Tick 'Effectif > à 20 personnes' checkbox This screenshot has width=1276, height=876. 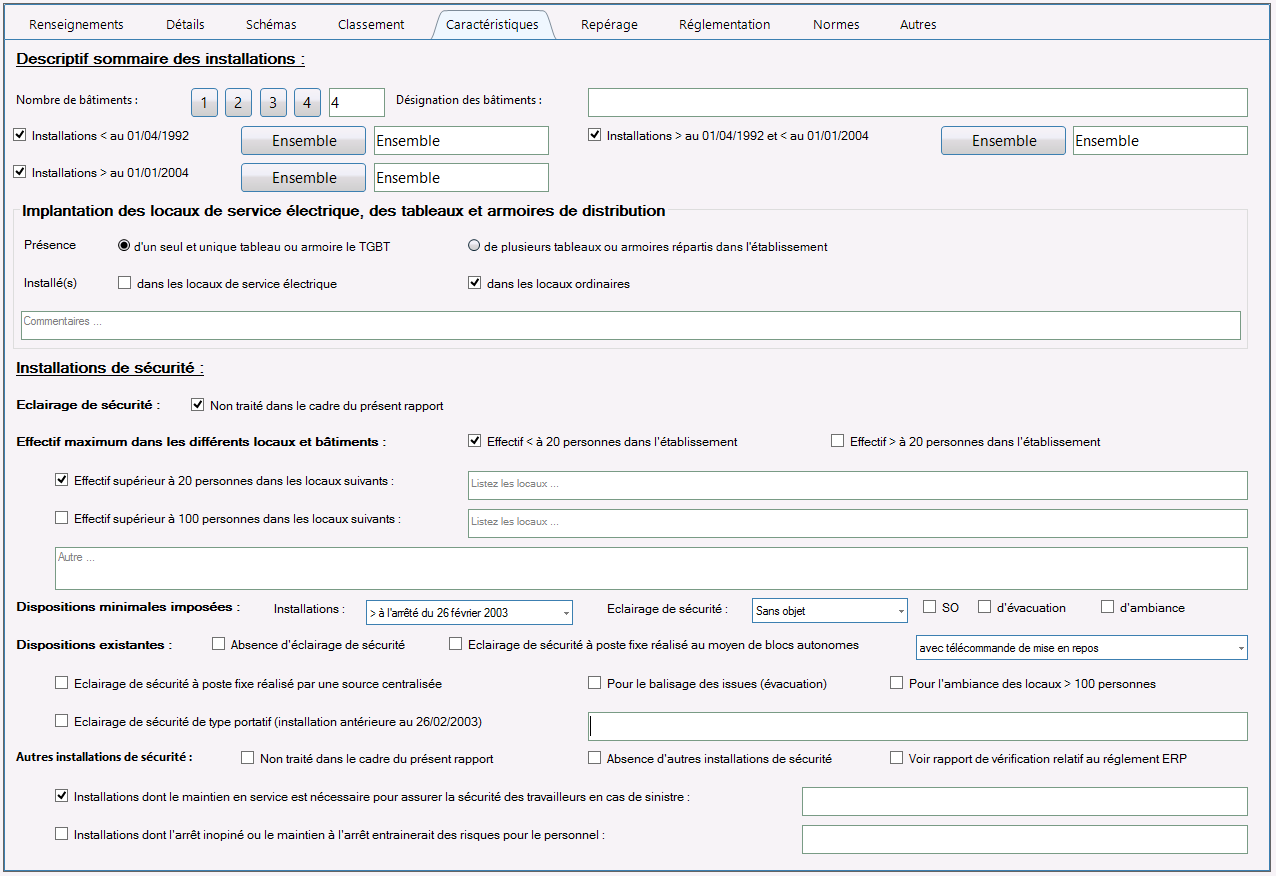(838, 441)
